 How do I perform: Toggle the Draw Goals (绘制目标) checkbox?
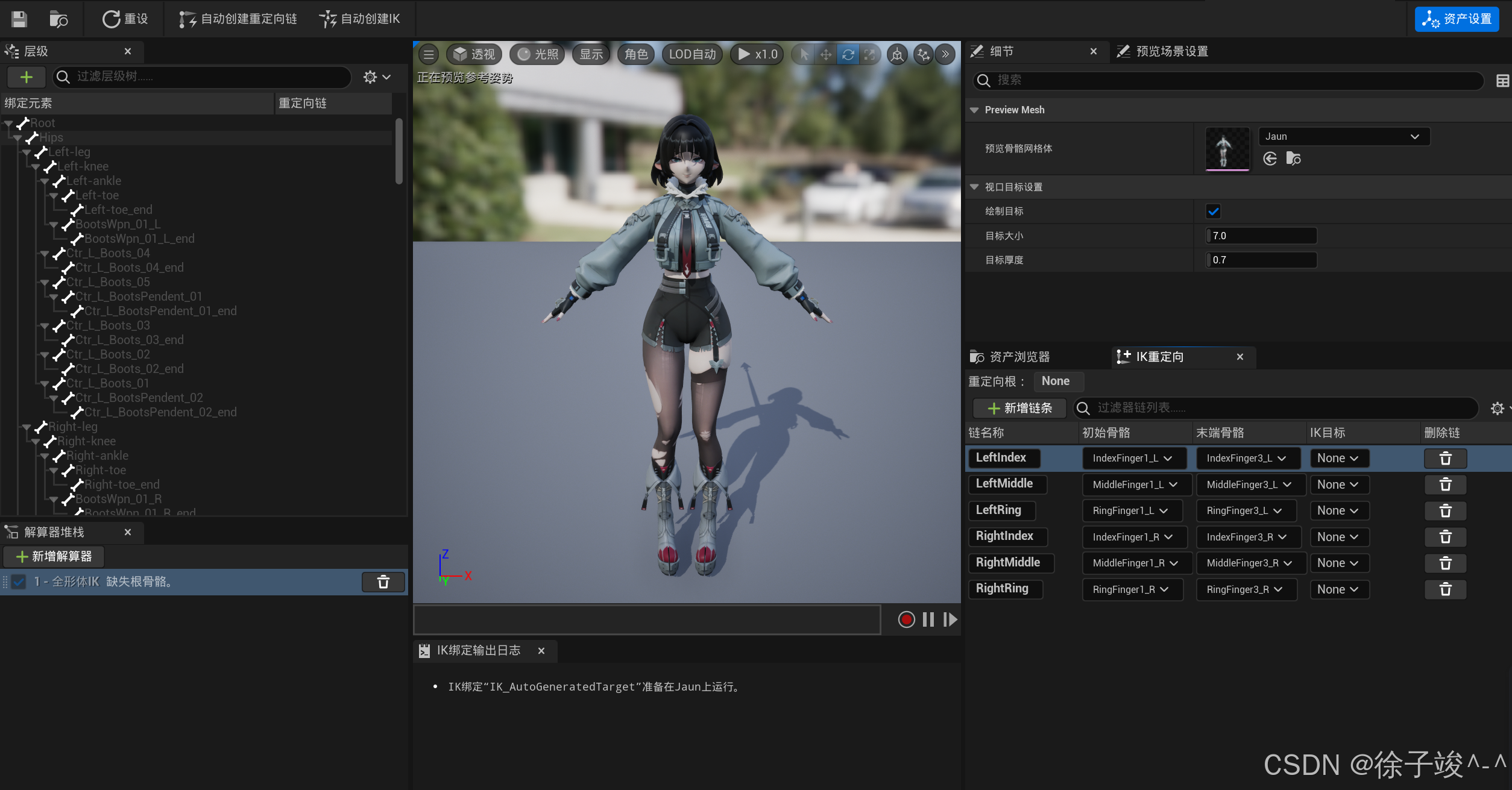[x=1213, y=212]
